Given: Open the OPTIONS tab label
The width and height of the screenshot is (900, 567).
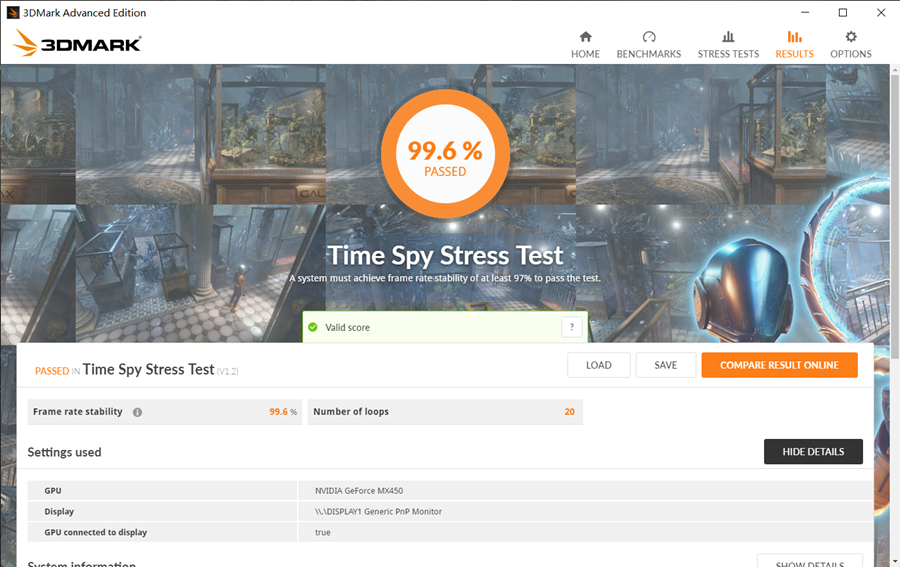Looking at the screenshot, I should pos(851,54).
